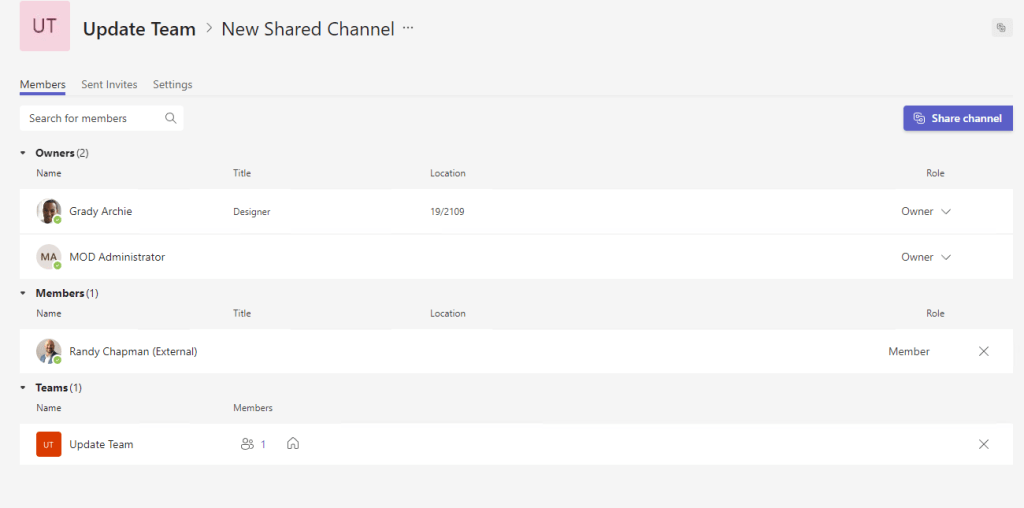This screenshot has width=1024, height=508.
Task: Click the Share channel button
Action: 957,118
